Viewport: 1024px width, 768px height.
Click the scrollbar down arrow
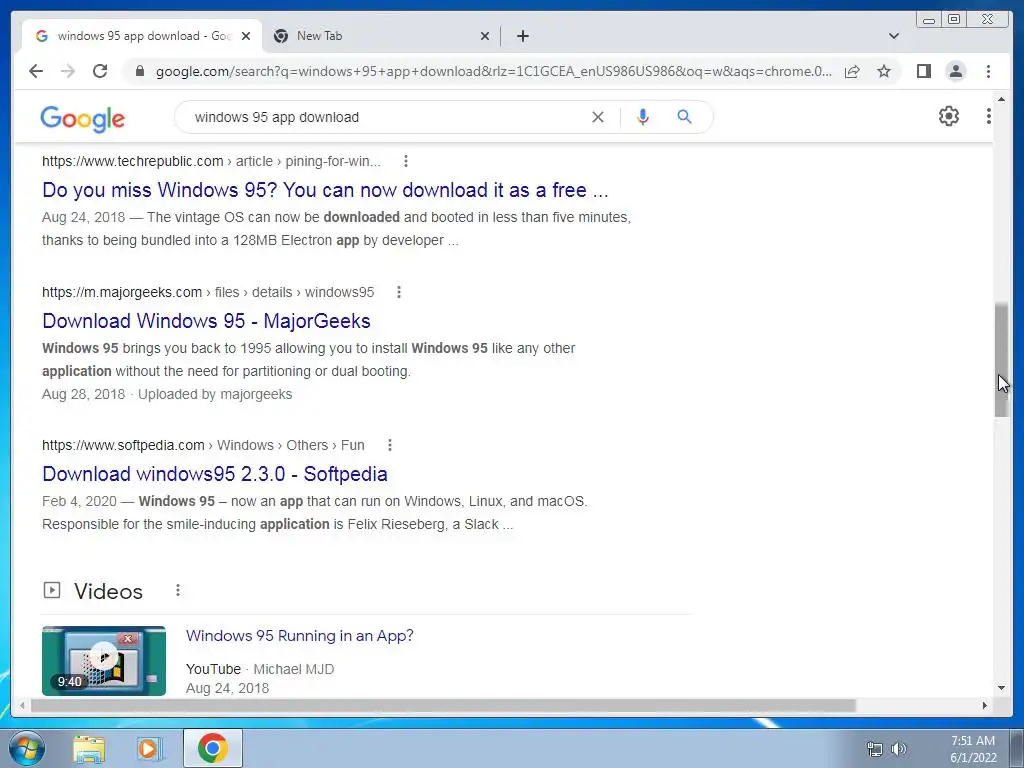[1001, 688]
